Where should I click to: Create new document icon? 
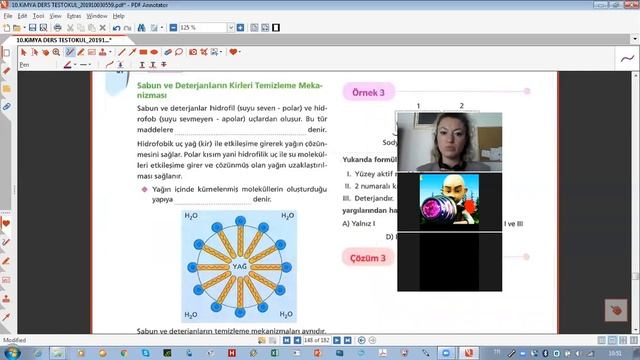6,28
